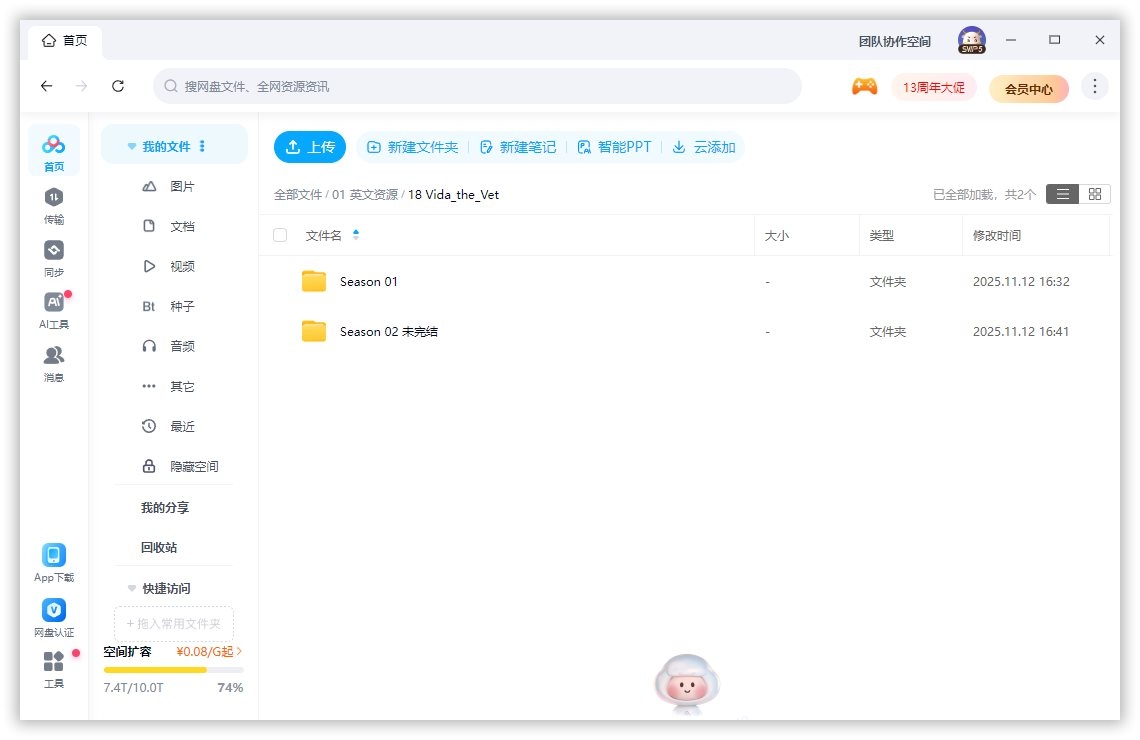Select the 同步 (Sync) sidebar icon
Screen dimensions: 1140x740
pos(54,250)
